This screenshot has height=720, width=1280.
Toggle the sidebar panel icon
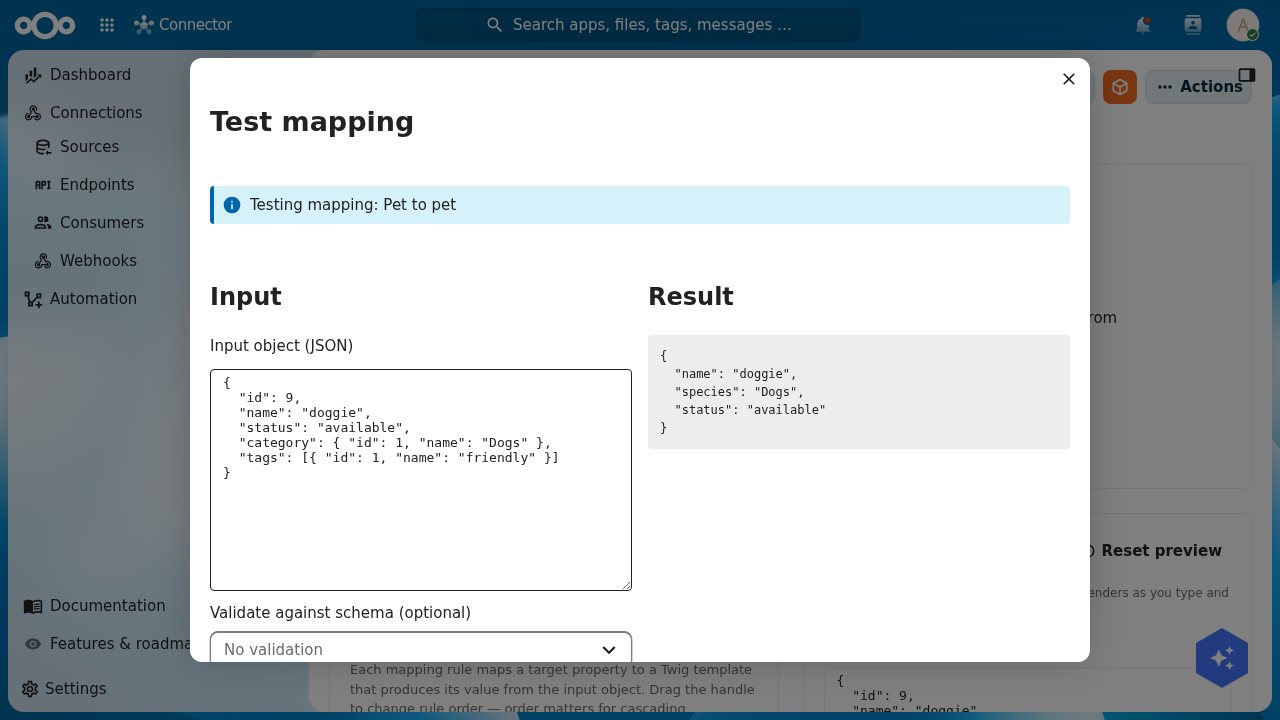pyautogui.click(x=1247, y=75)
